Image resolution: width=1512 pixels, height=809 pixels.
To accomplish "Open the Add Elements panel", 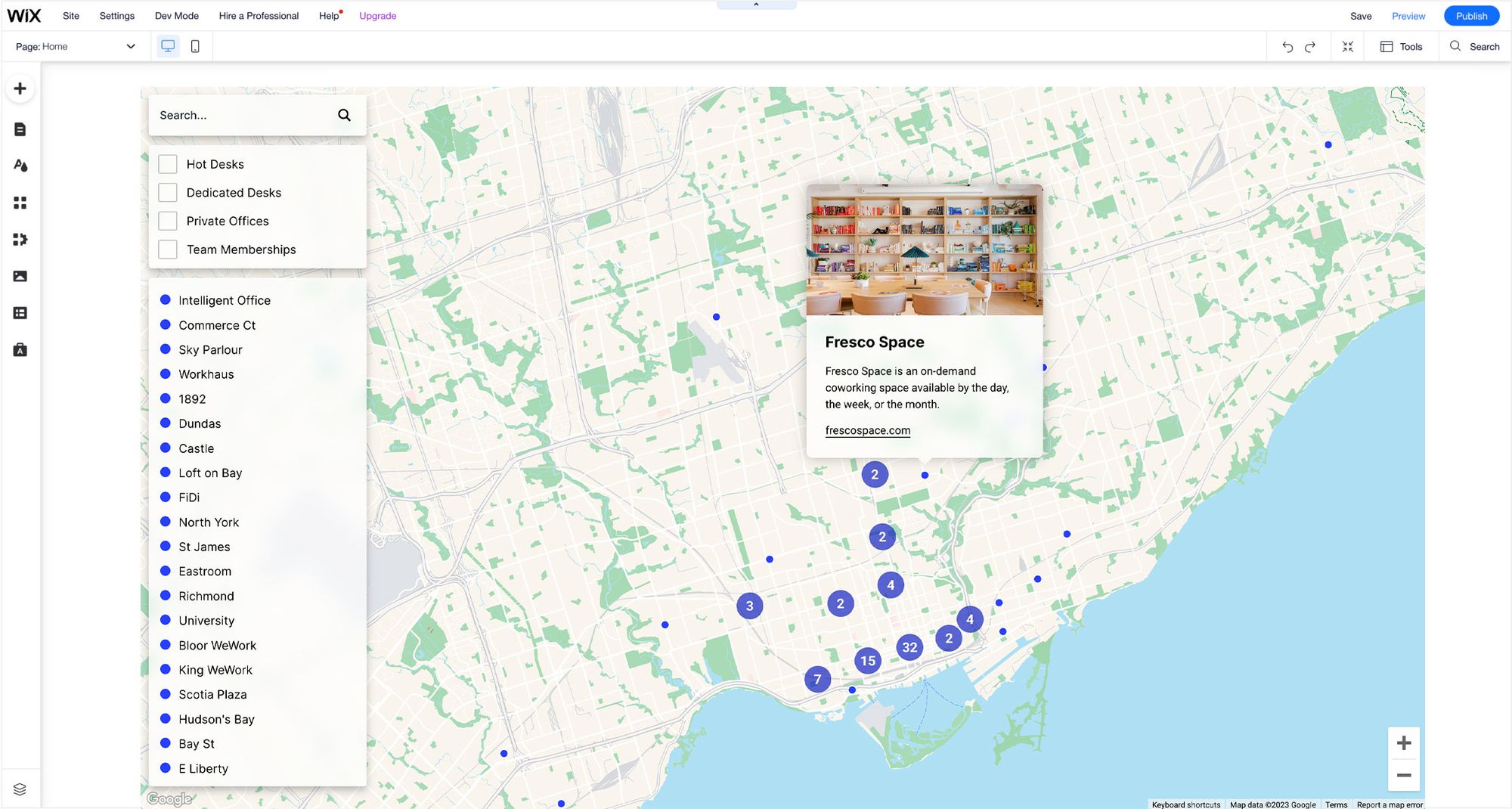I will [x=20, y=88].
